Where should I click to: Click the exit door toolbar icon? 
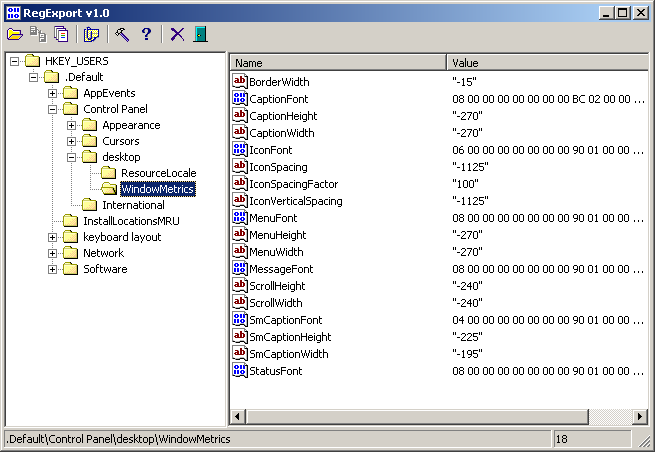(201, 34)
